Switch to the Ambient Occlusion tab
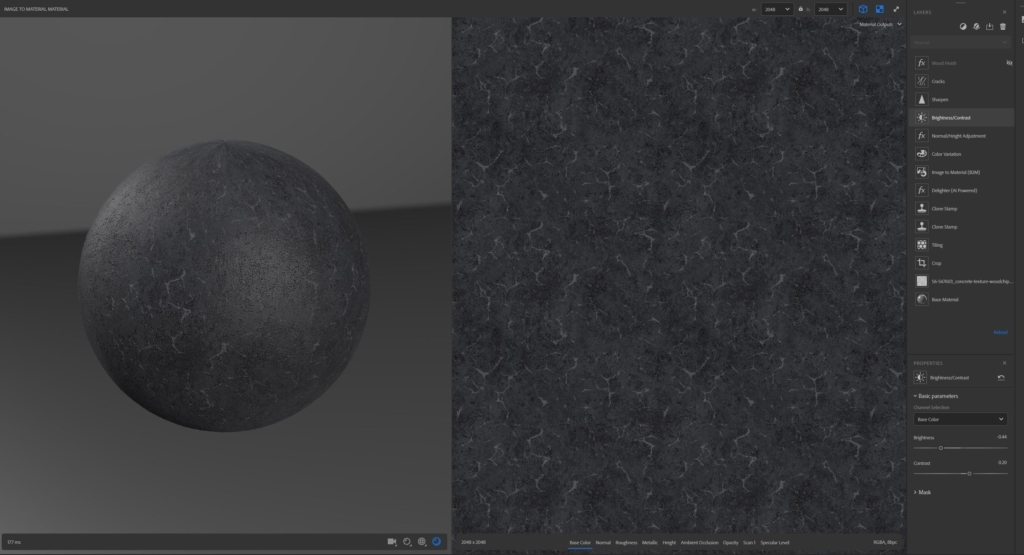1024x555 pixels. (699, 543)
